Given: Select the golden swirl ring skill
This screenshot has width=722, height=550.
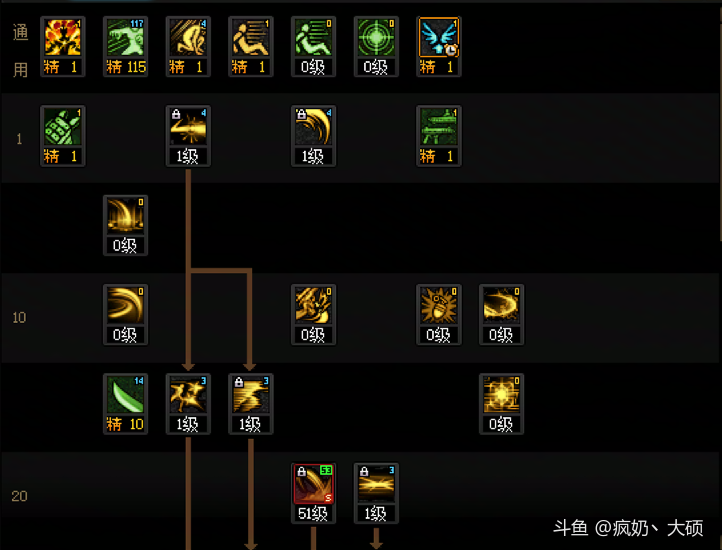Looking at the screenshot, I should (x=501, y=315).
